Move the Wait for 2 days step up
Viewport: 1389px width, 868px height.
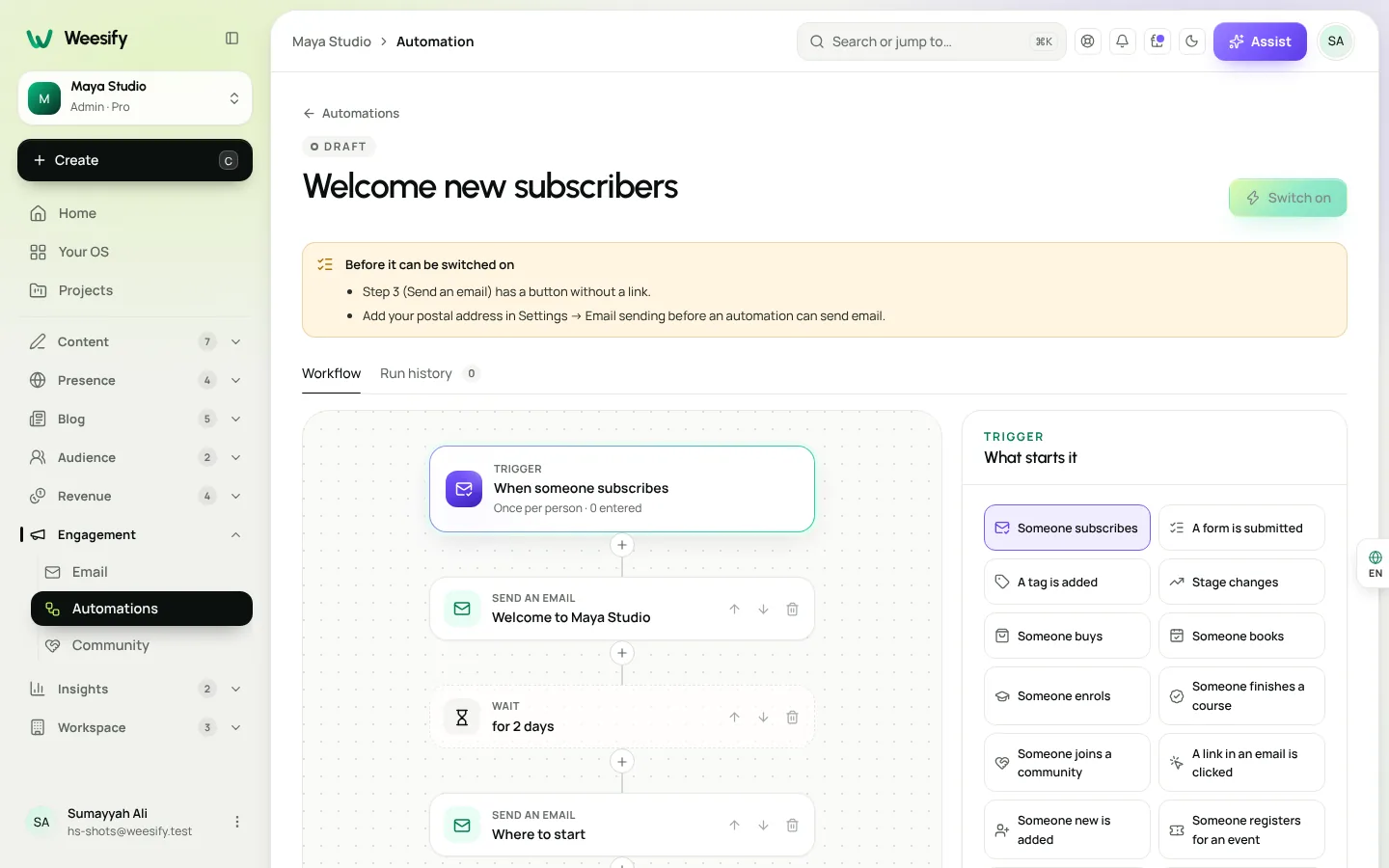click(734, 718)
